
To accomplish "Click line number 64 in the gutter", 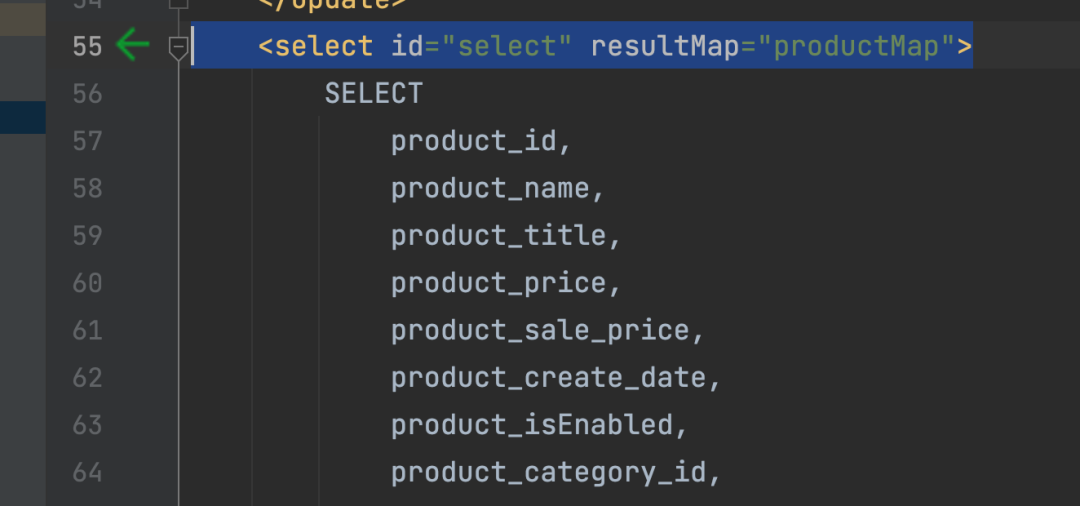I will pos(87,473).
